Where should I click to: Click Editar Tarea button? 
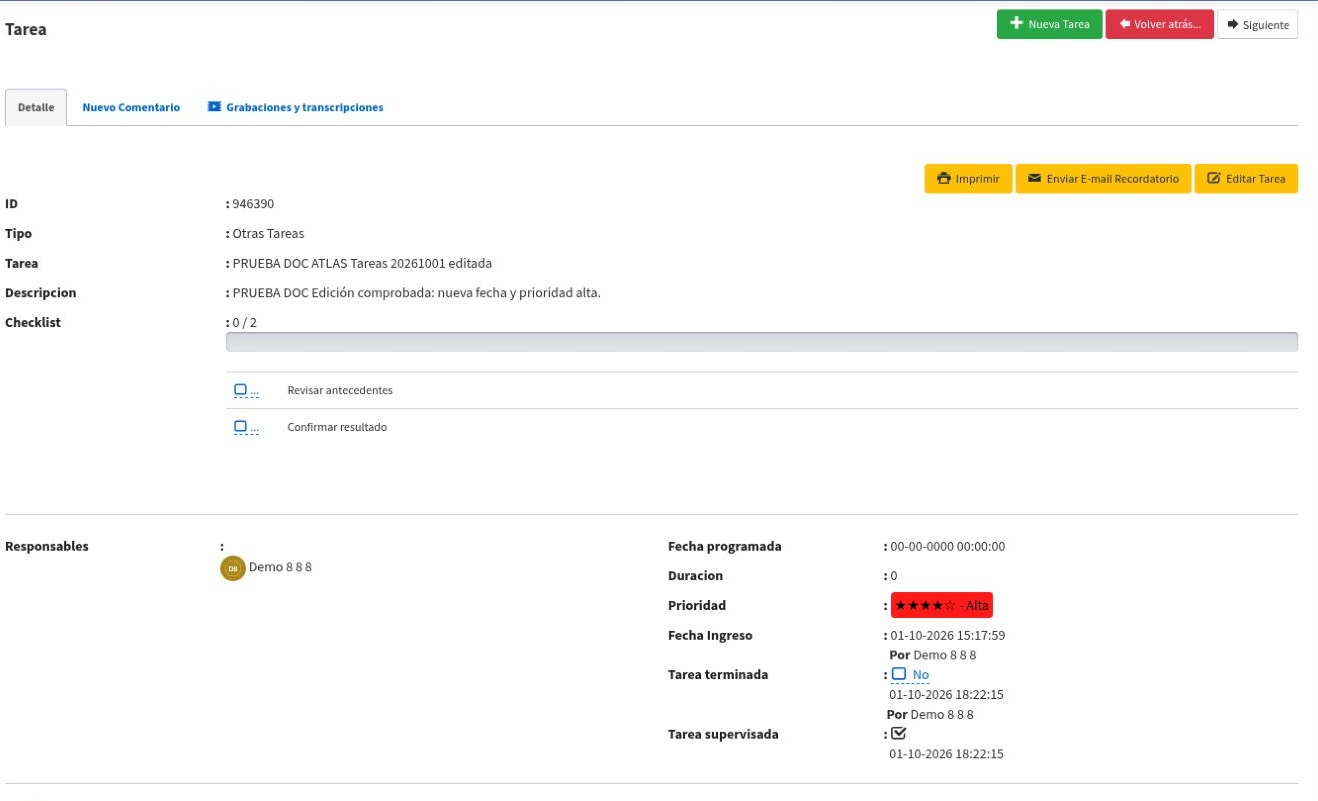click(x=1246, y=179)
